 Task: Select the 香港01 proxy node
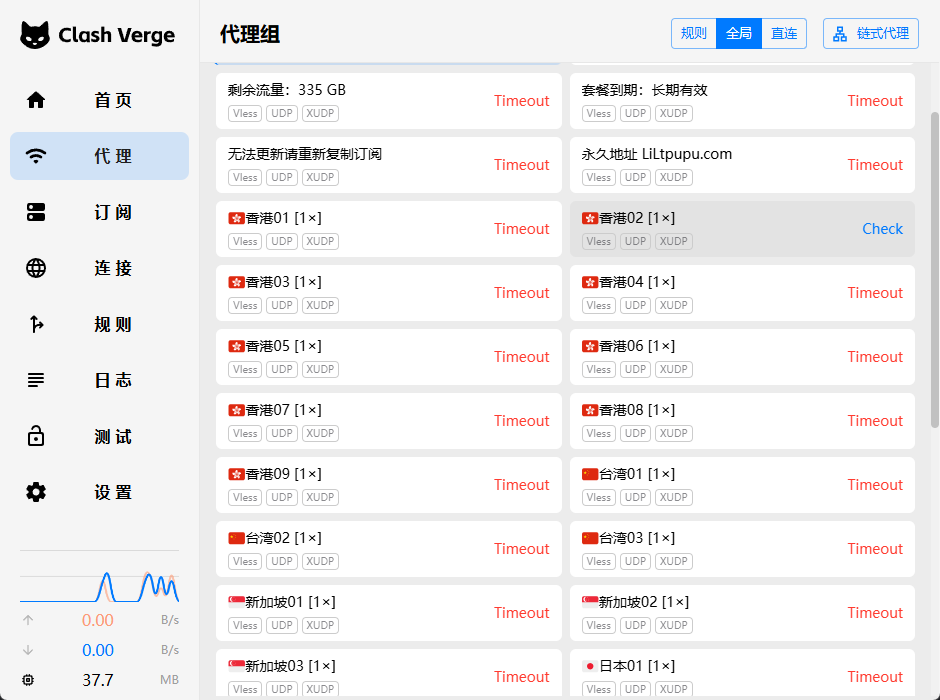click(350, 228)
